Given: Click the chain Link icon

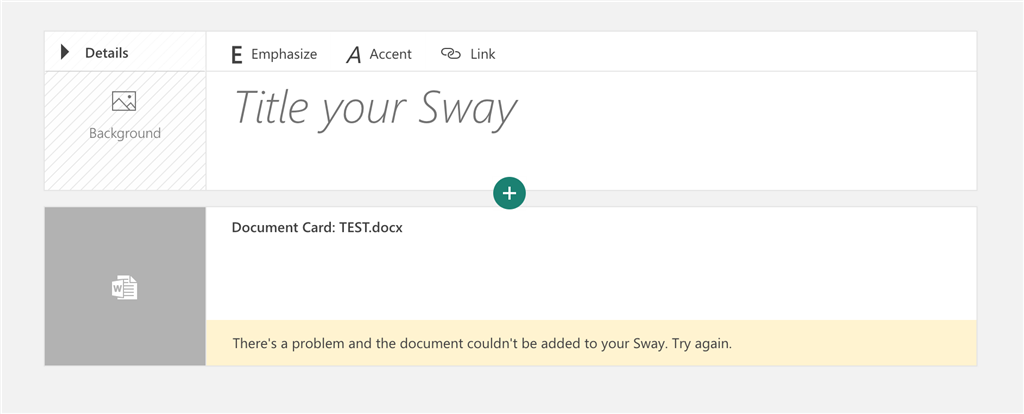Looking at the screenshot, I should coord(451,54).
